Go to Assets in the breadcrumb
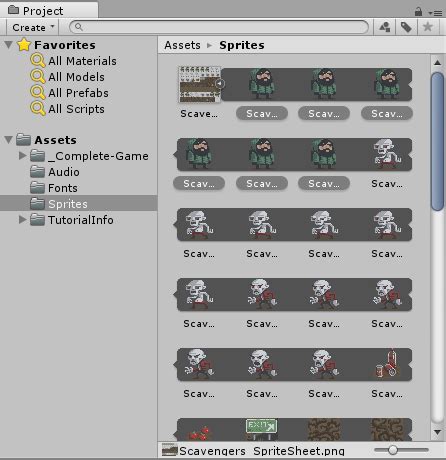This screenshot has height=460, width=446. [182, 45]
